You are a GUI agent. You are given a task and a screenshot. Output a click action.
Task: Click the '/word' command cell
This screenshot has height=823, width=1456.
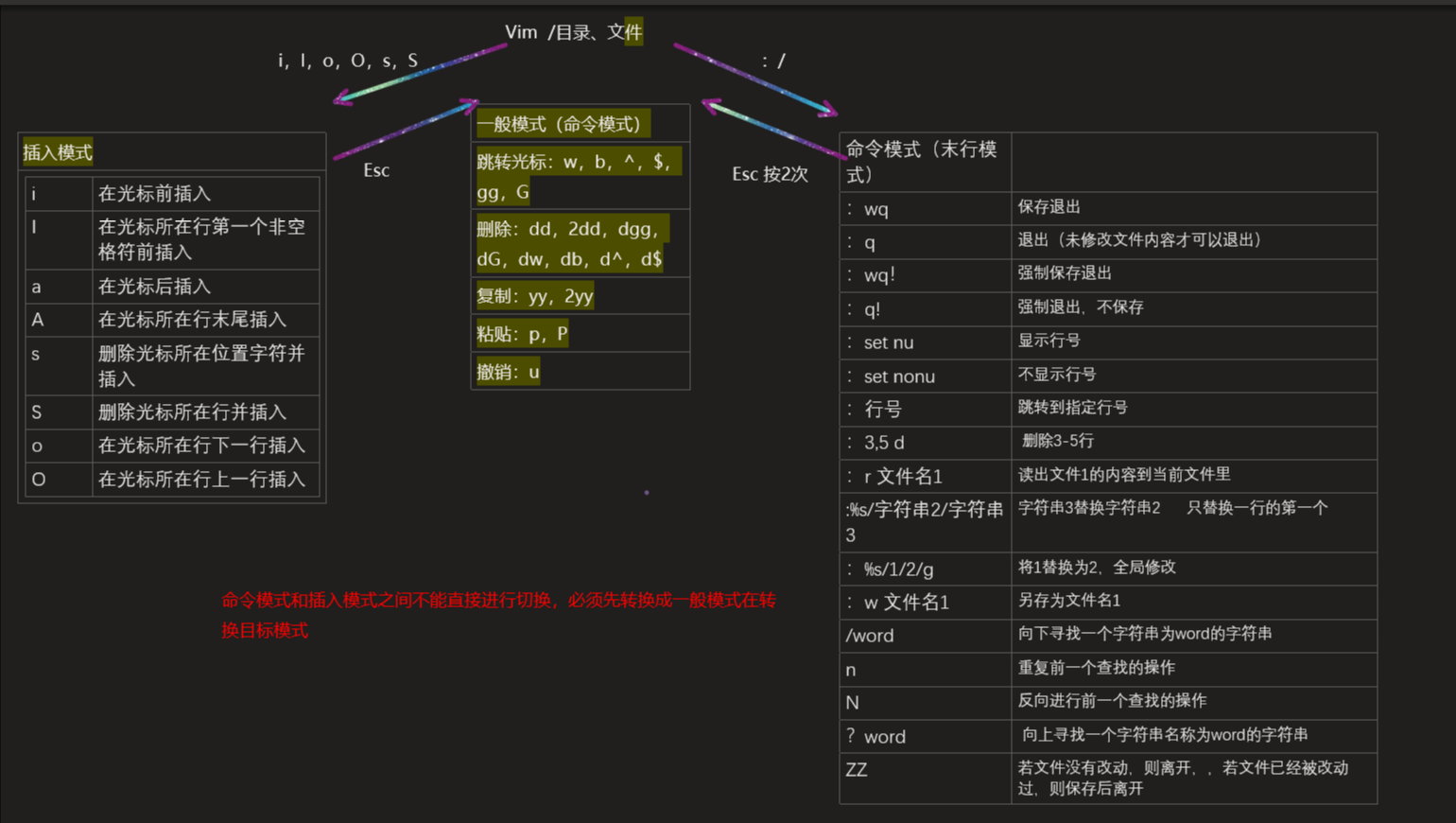click(x=925, y=636)
